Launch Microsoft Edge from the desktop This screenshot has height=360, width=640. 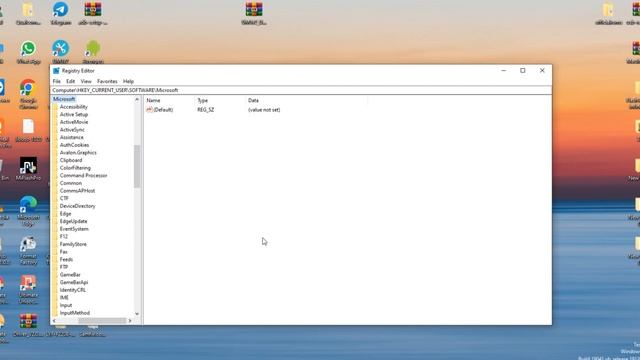pos(28,204)
